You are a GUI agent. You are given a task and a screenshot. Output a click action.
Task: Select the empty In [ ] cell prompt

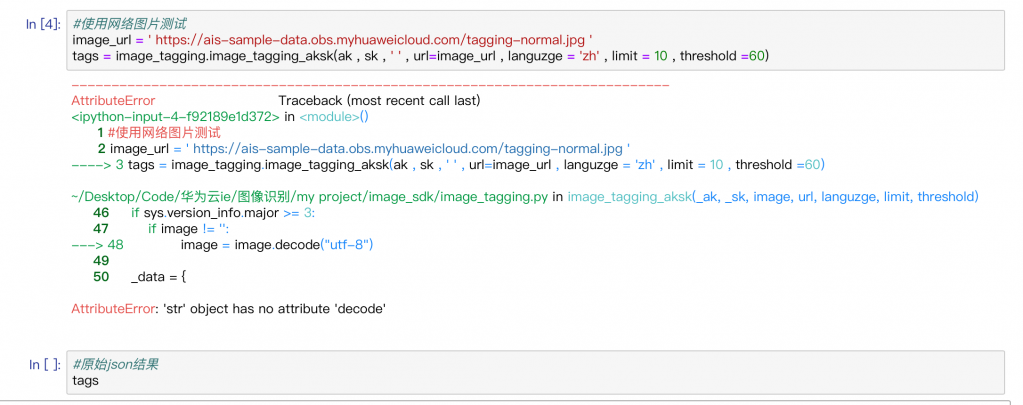click(x=43, y=365)
